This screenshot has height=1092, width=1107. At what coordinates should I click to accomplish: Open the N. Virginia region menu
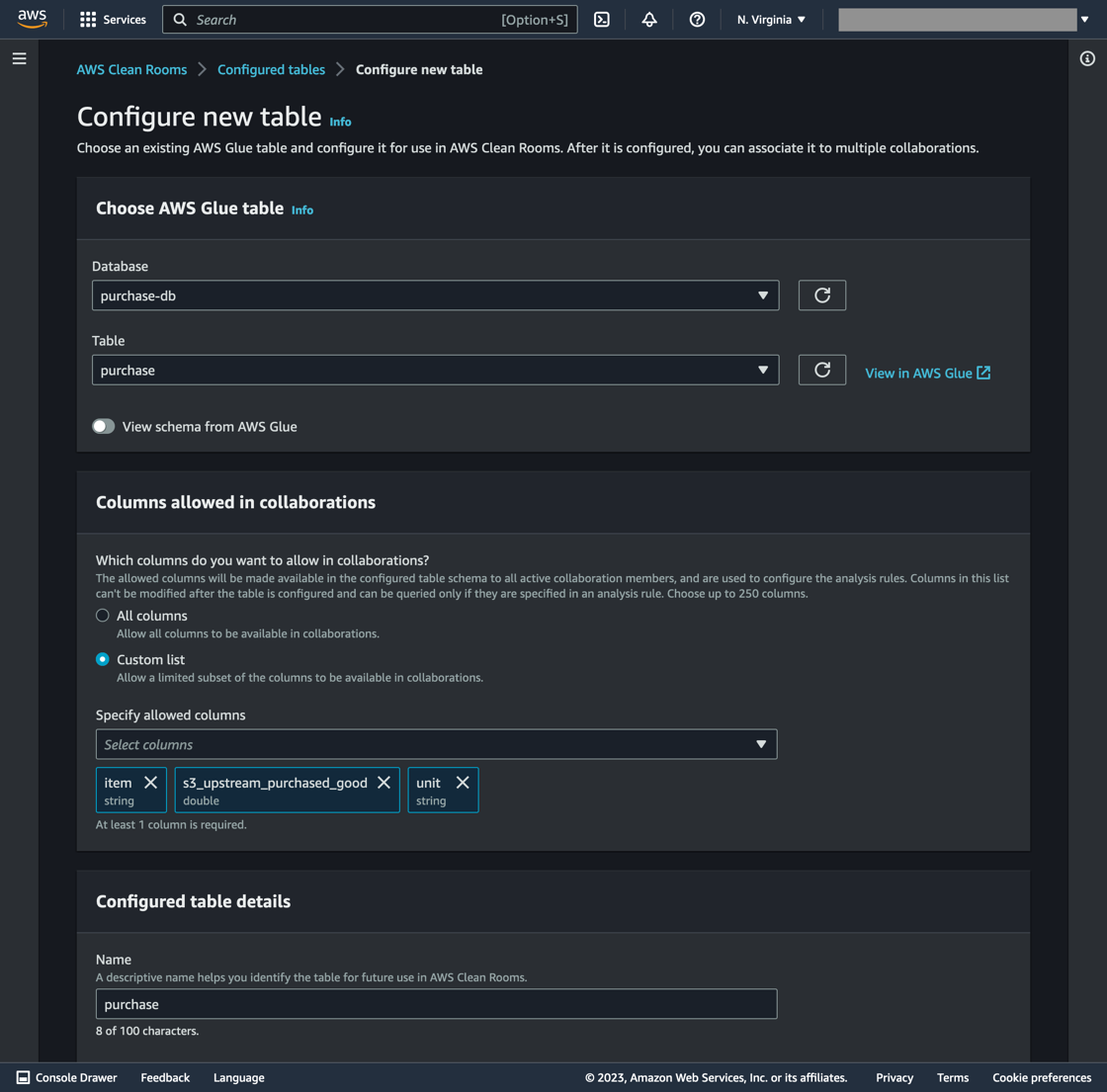(771, 19)
